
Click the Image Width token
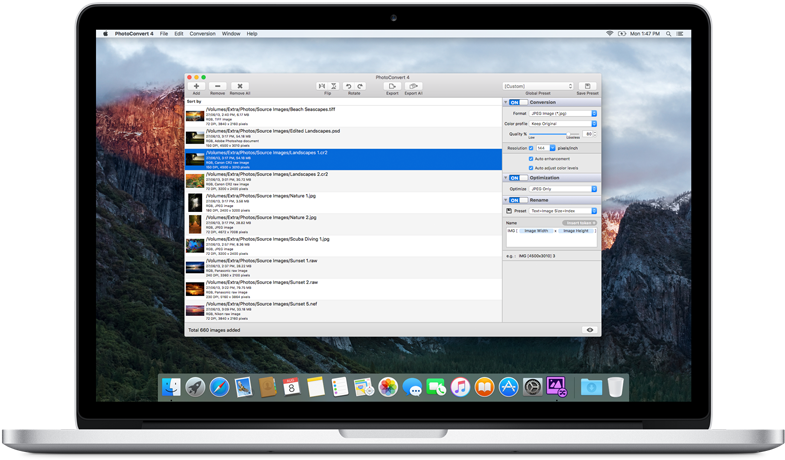point(536,231)
